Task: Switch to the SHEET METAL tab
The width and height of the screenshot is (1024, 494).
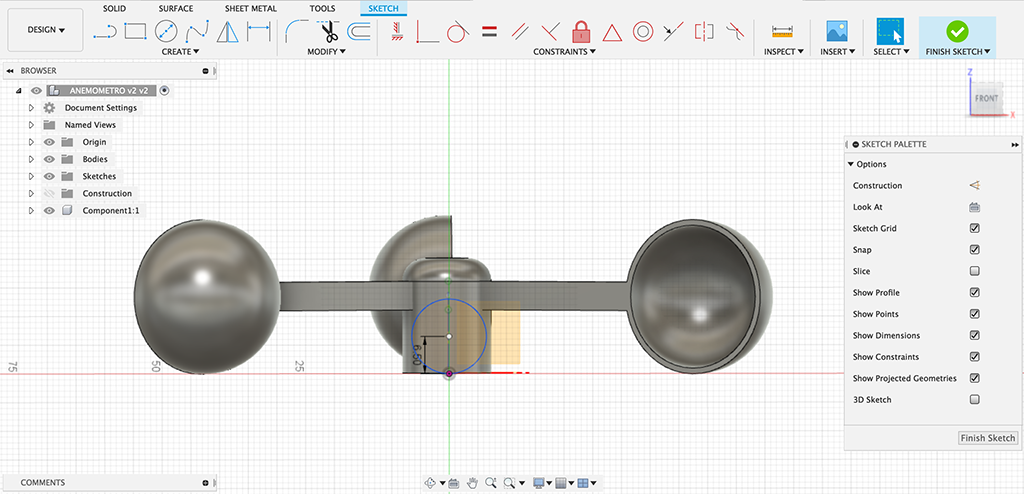Action: point(251,8)
